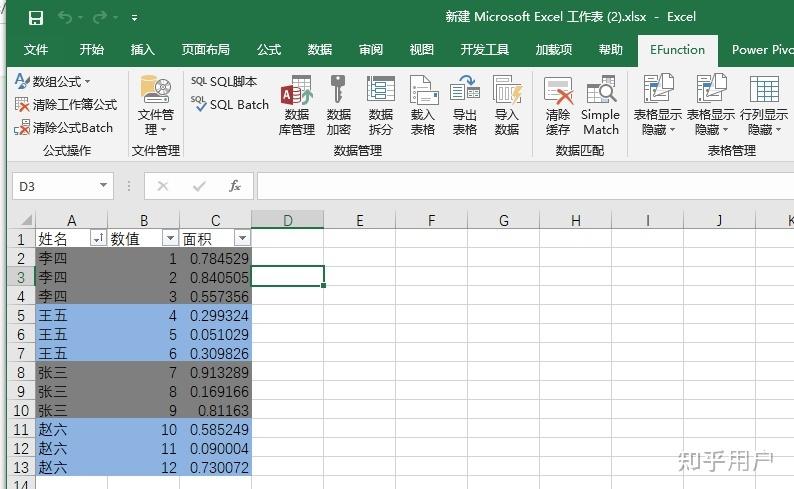The image size is (794, 489).
Task: Open the first 表格显示隐藏 dropdown
Action: 658,106
